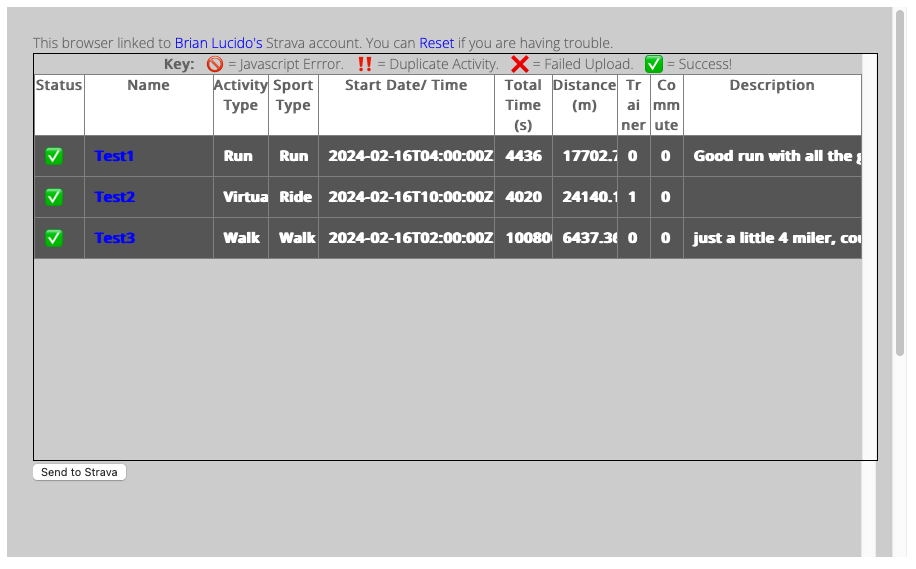
Task: Click the Trainer column header
Action: 634,105
